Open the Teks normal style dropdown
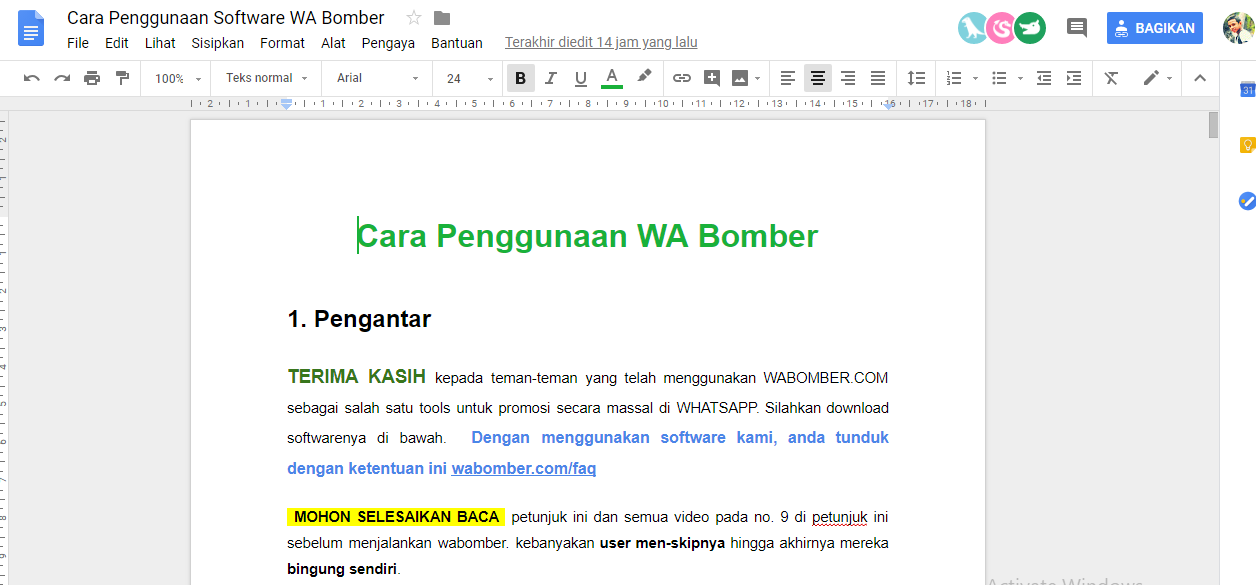 (x=266, y=78)
